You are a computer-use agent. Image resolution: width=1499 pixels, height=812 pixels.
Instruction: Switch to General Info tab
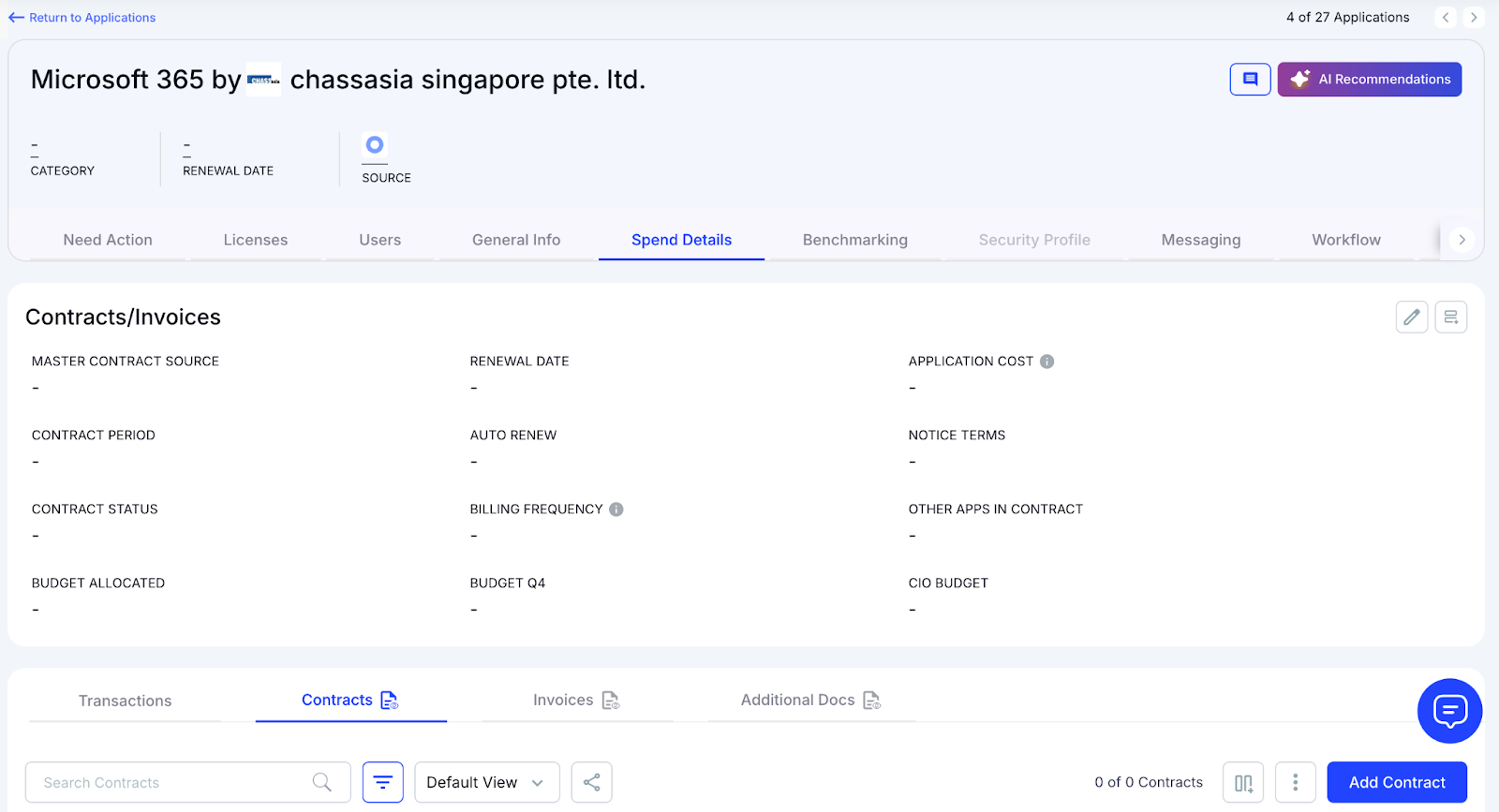point(516,240)
